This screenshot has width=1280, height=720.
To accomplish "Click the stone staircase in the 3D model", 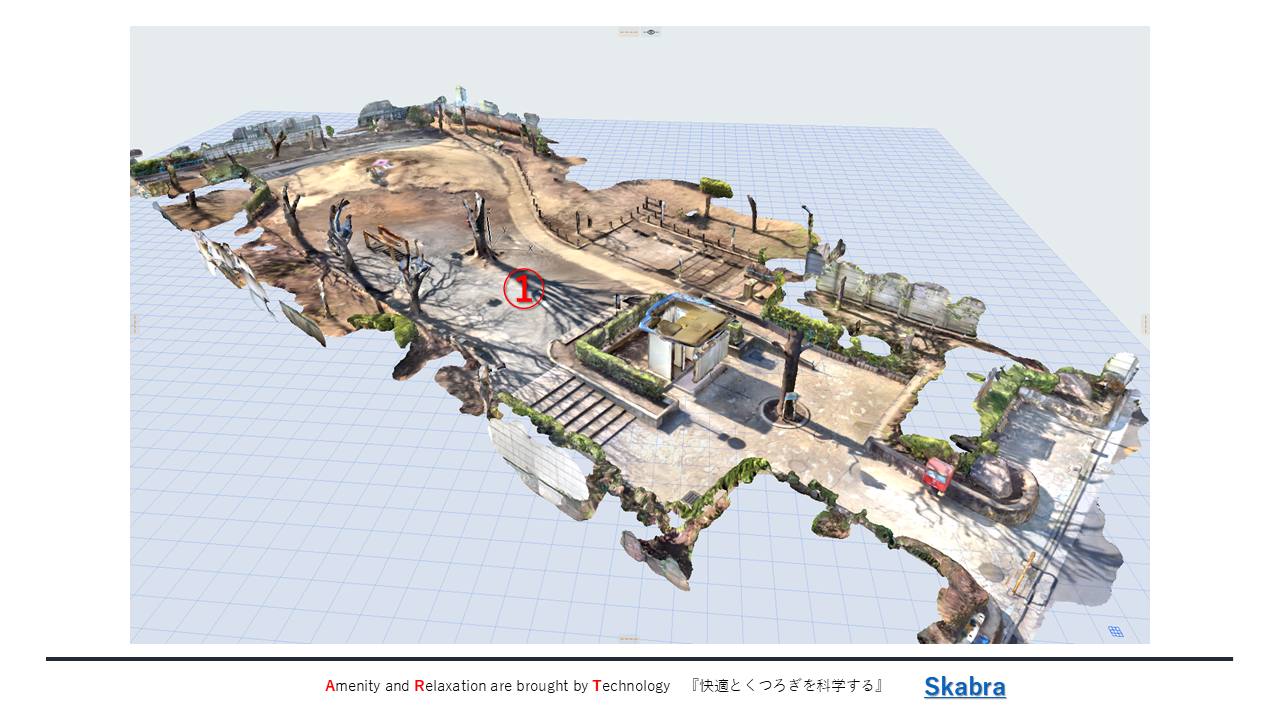I will [x=578, y=406].
